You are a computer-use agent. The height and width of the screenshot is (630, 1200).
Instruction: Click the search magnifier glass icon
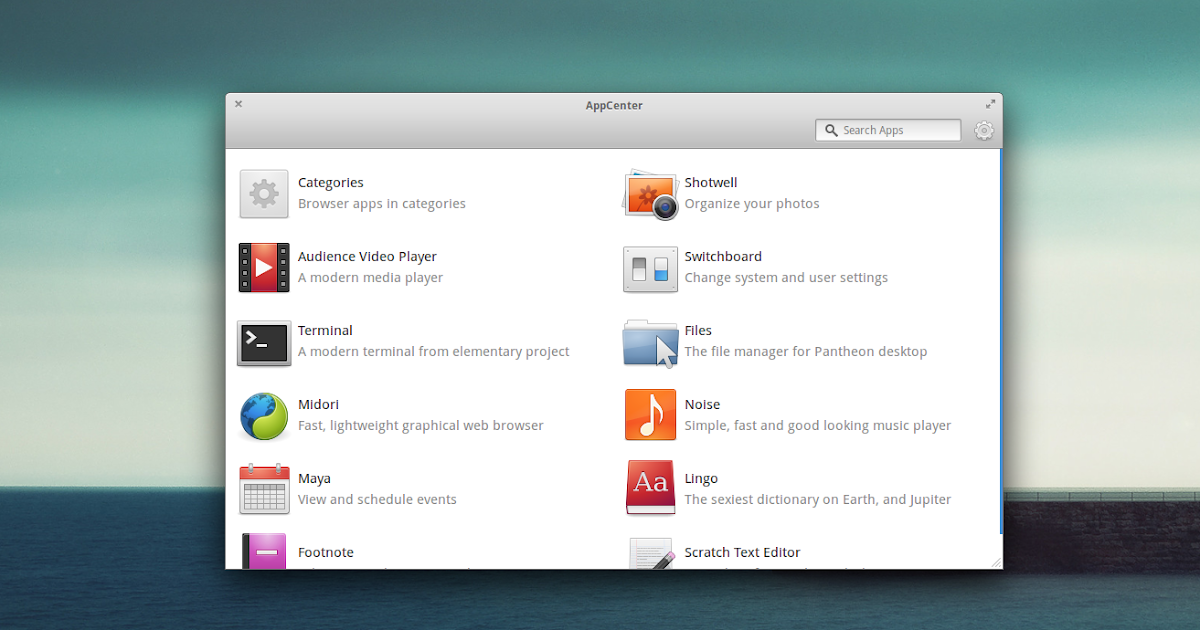coord(831,130)
